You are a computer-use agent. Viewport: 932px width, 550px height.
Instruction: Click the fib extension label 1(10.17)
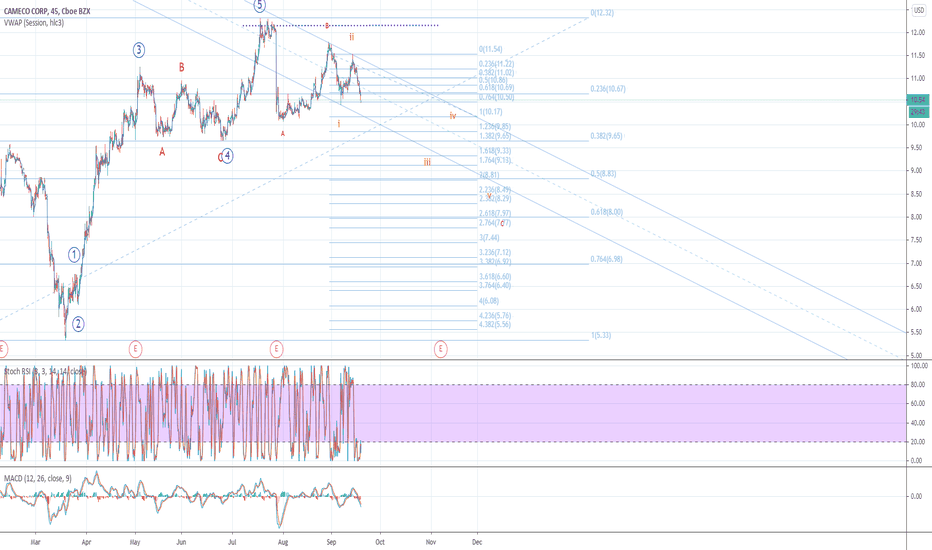[491, 112]
